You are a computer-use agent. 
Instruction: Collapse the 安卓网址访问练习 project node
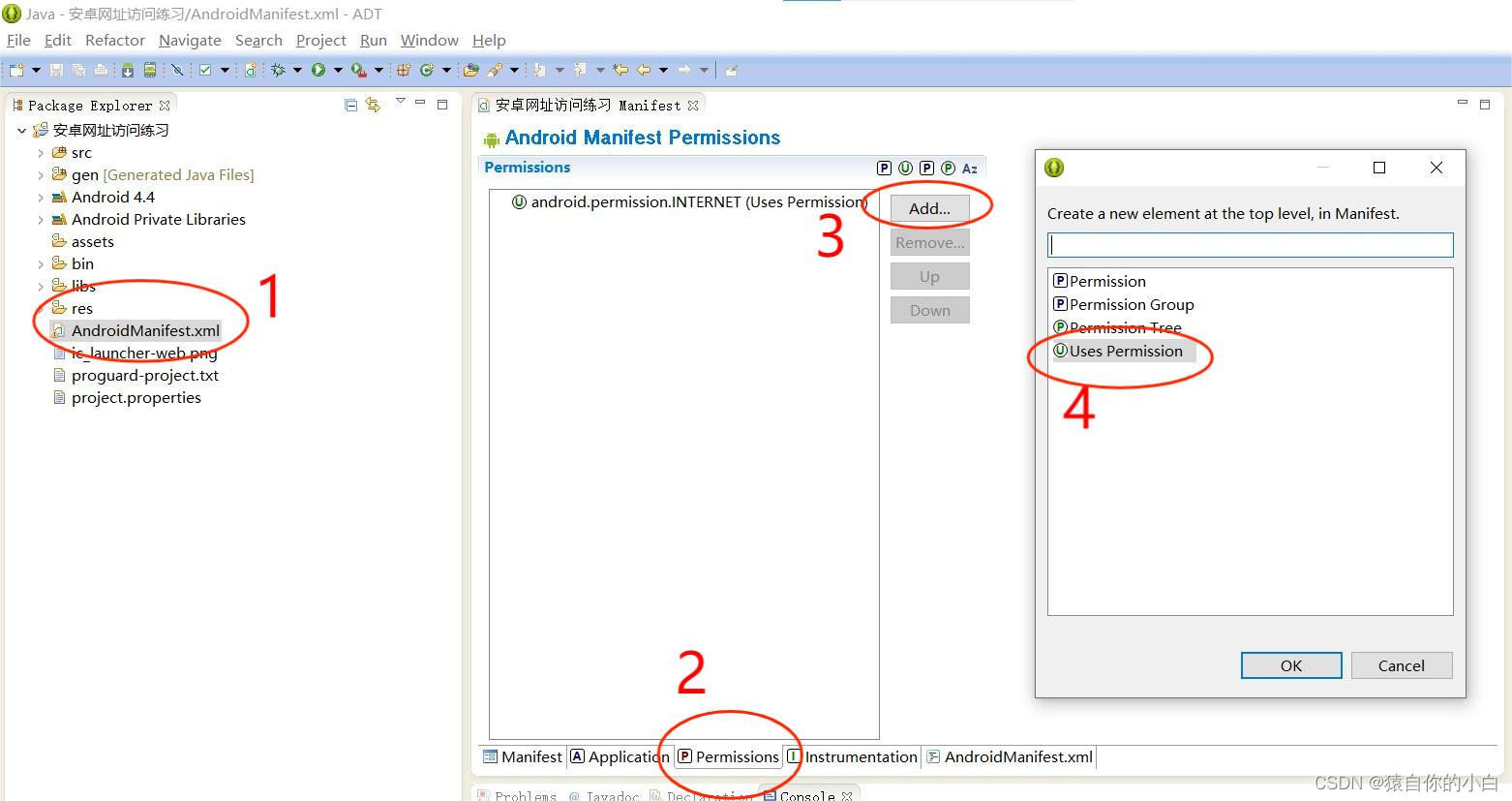tap(21, 131)
